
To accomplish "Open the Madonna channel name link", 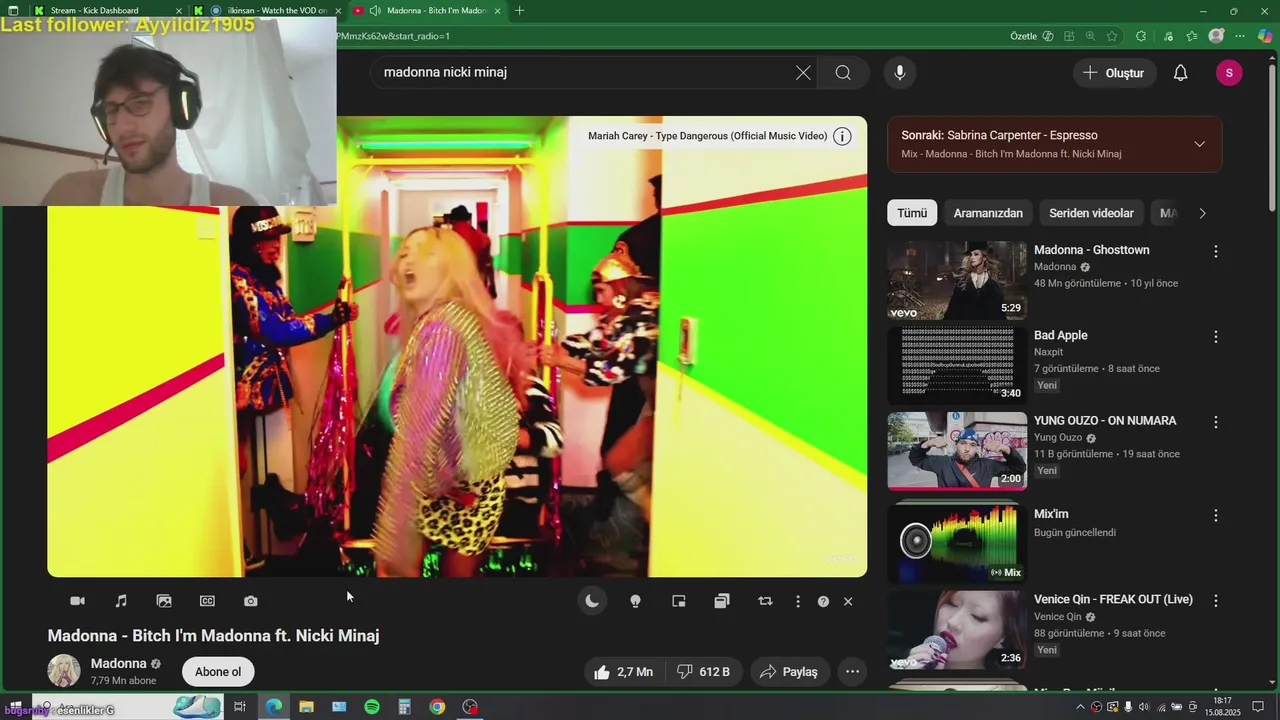I will (x=119, y=663).
